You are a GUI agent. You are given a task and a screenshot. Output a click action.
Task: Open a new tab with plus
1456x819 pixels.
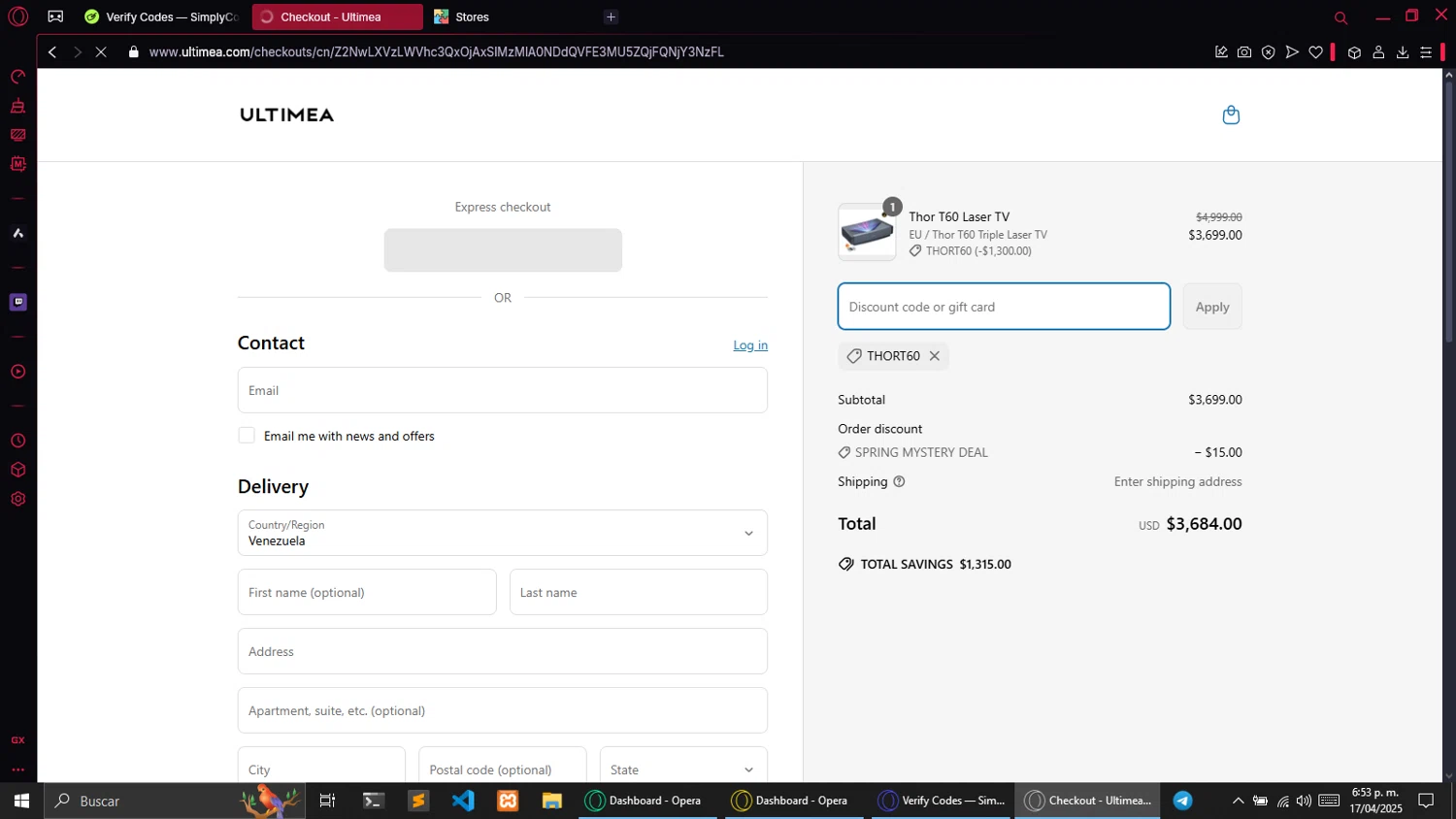click(611, 16)
